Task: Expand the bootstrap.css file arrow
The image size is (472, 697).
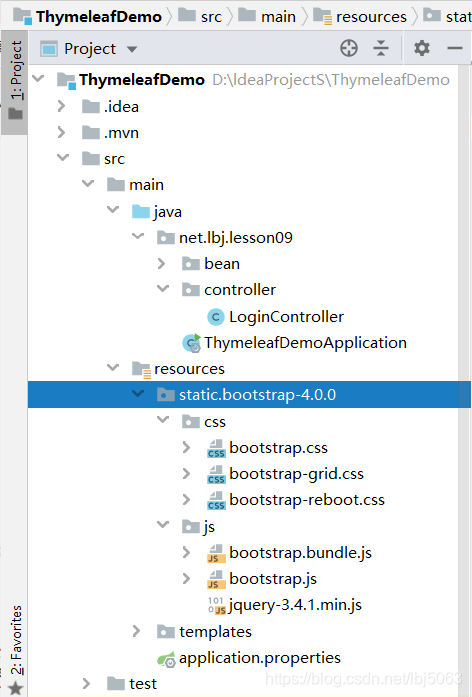Action: 186,447
